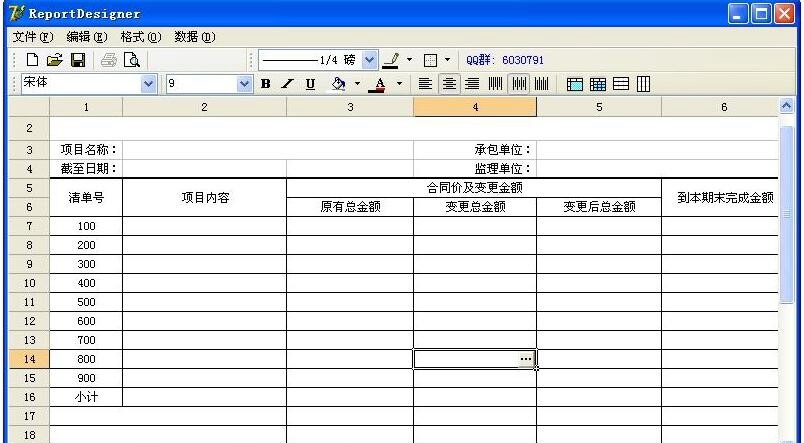Toggle underline formatting
The image size is (804, 443).
(310, 84)
